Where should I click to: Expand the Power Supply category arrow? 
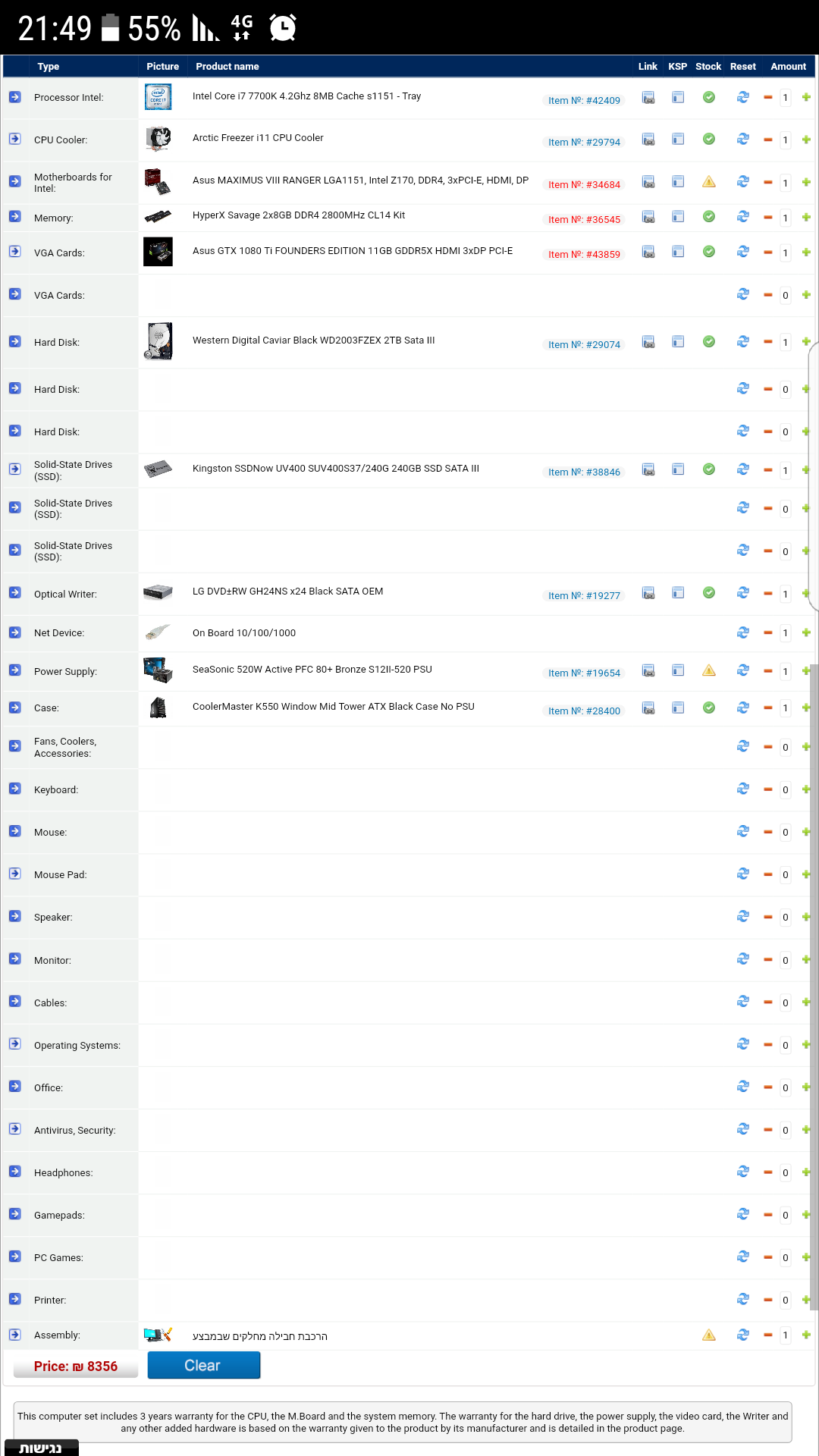(x=15, y=670)
